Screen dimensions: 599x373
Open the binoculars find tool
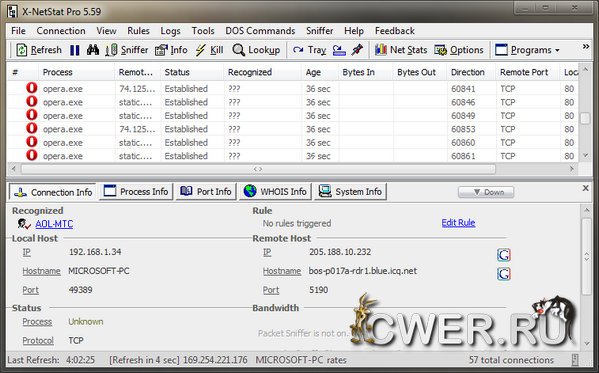92,50
